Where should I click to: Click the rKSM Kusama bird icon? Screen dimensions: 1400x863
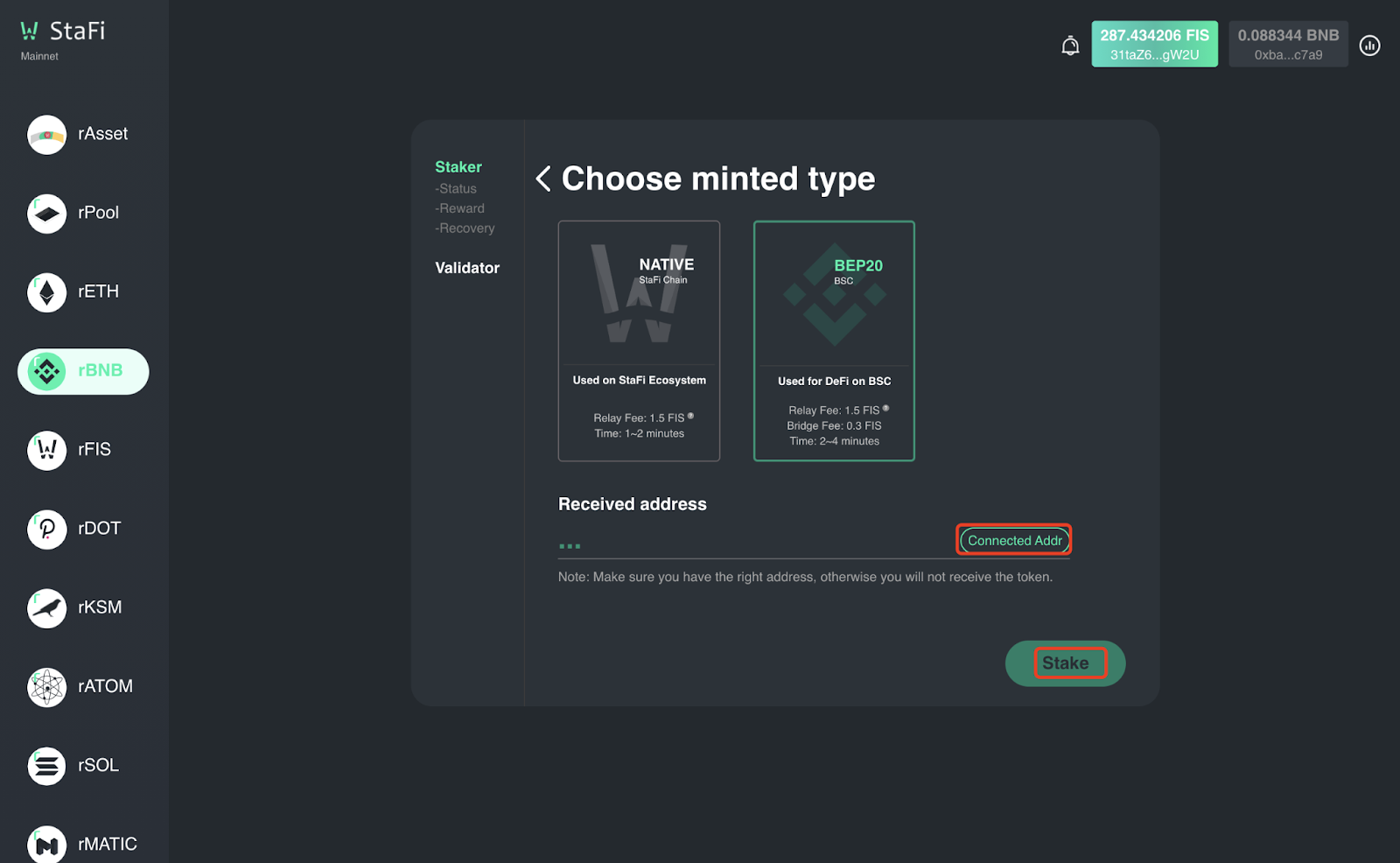pyautogui.click(x=46, y=608)
